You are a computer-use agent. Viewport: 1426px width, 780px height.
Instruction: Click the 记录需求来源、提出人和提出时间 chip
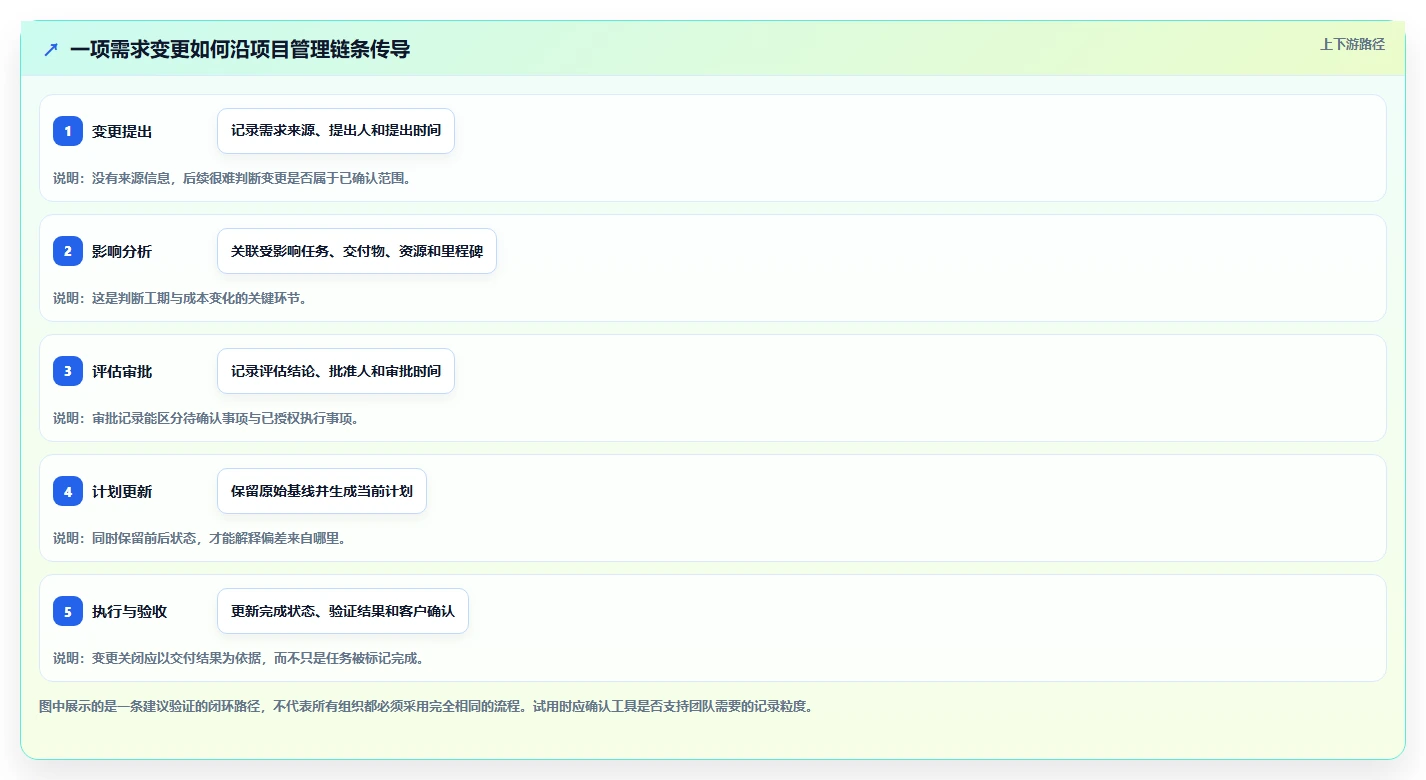coord(336,131)
